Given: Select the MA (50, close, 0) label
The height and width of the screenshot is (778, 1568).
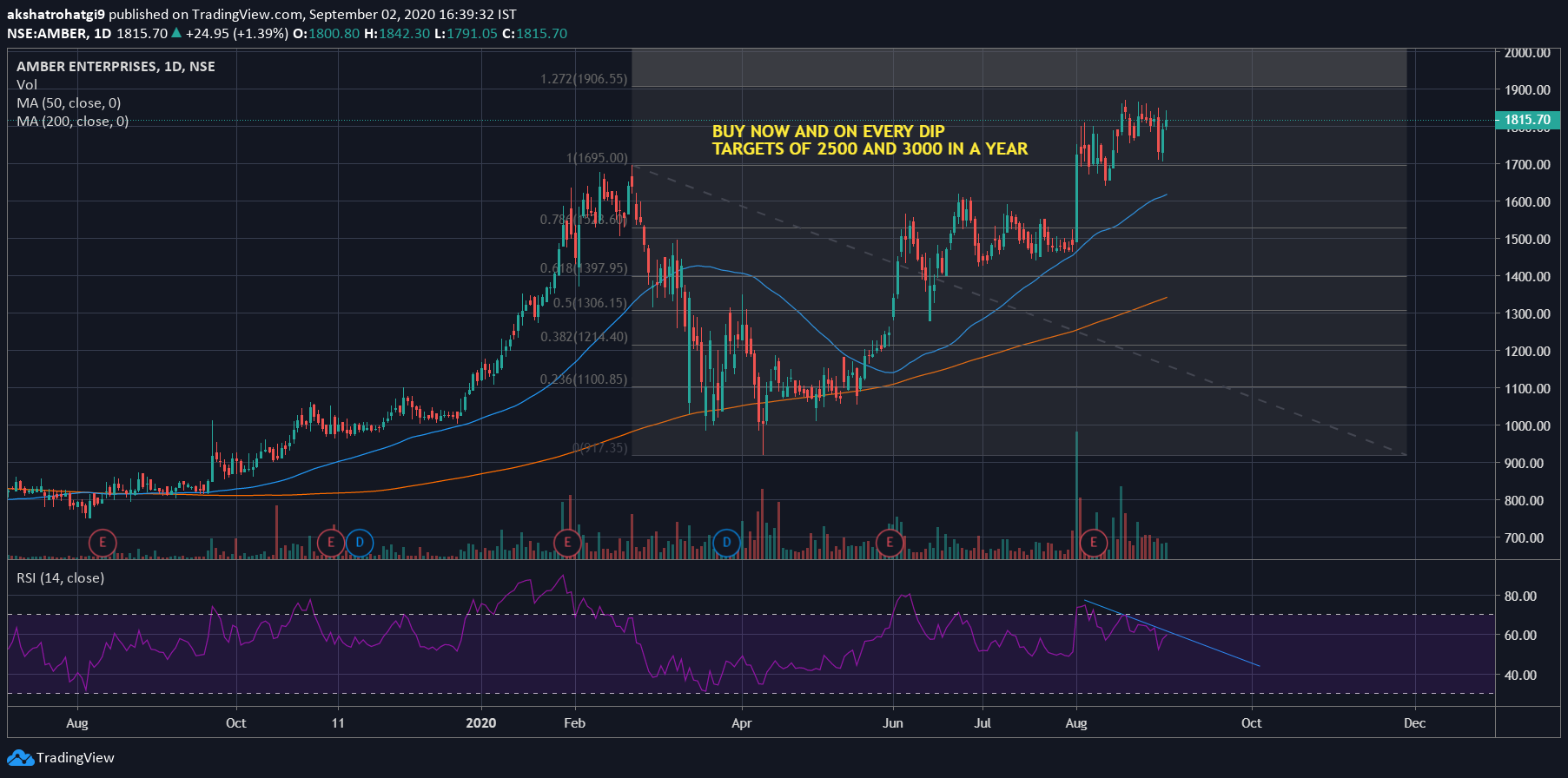Looking at the screenshot, I should point(69,102).
